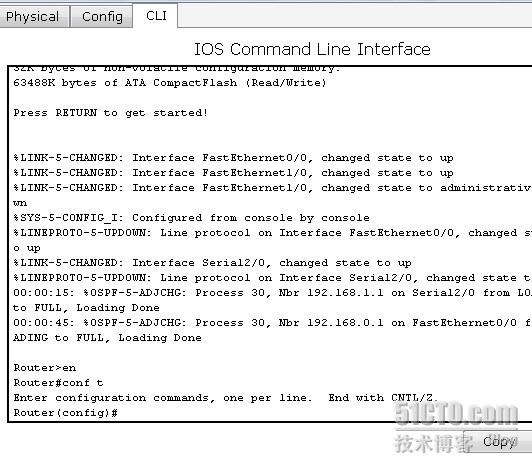Click the Copy button
Screen dimensions: 532x467
(499, 442)
